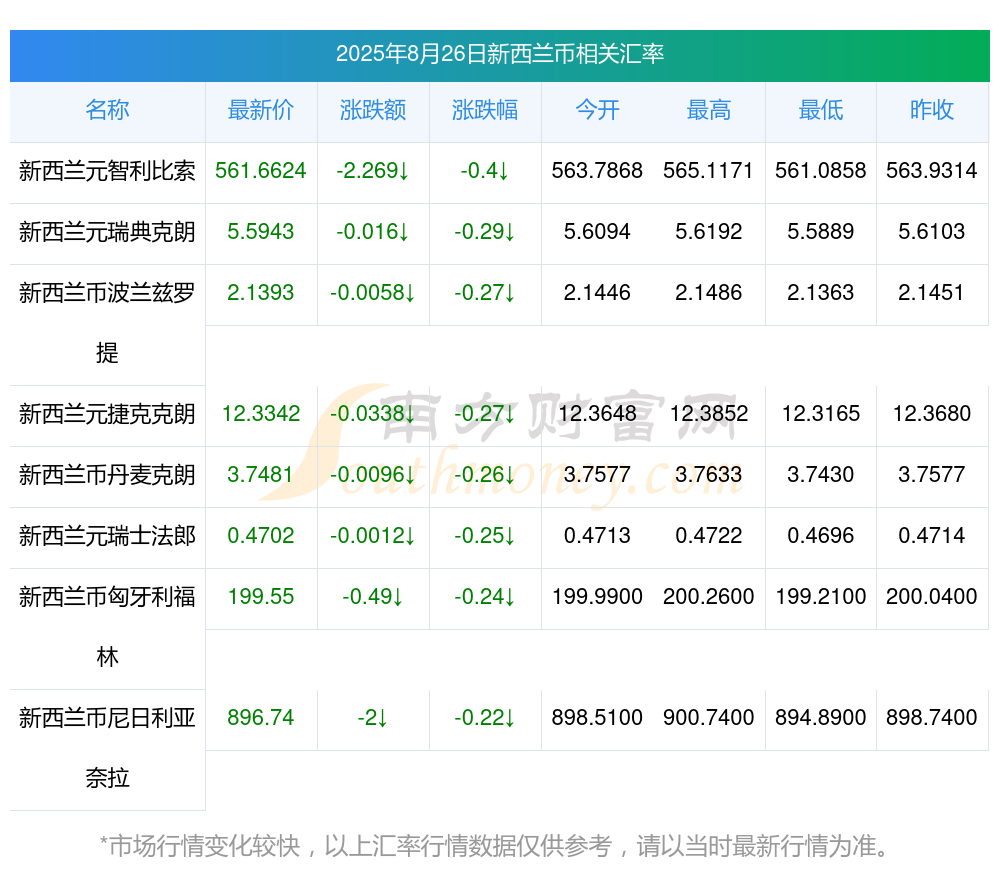Screen dimensions: 1000x877
Task: Click high value 2.1486
Action: pos(709,293)
